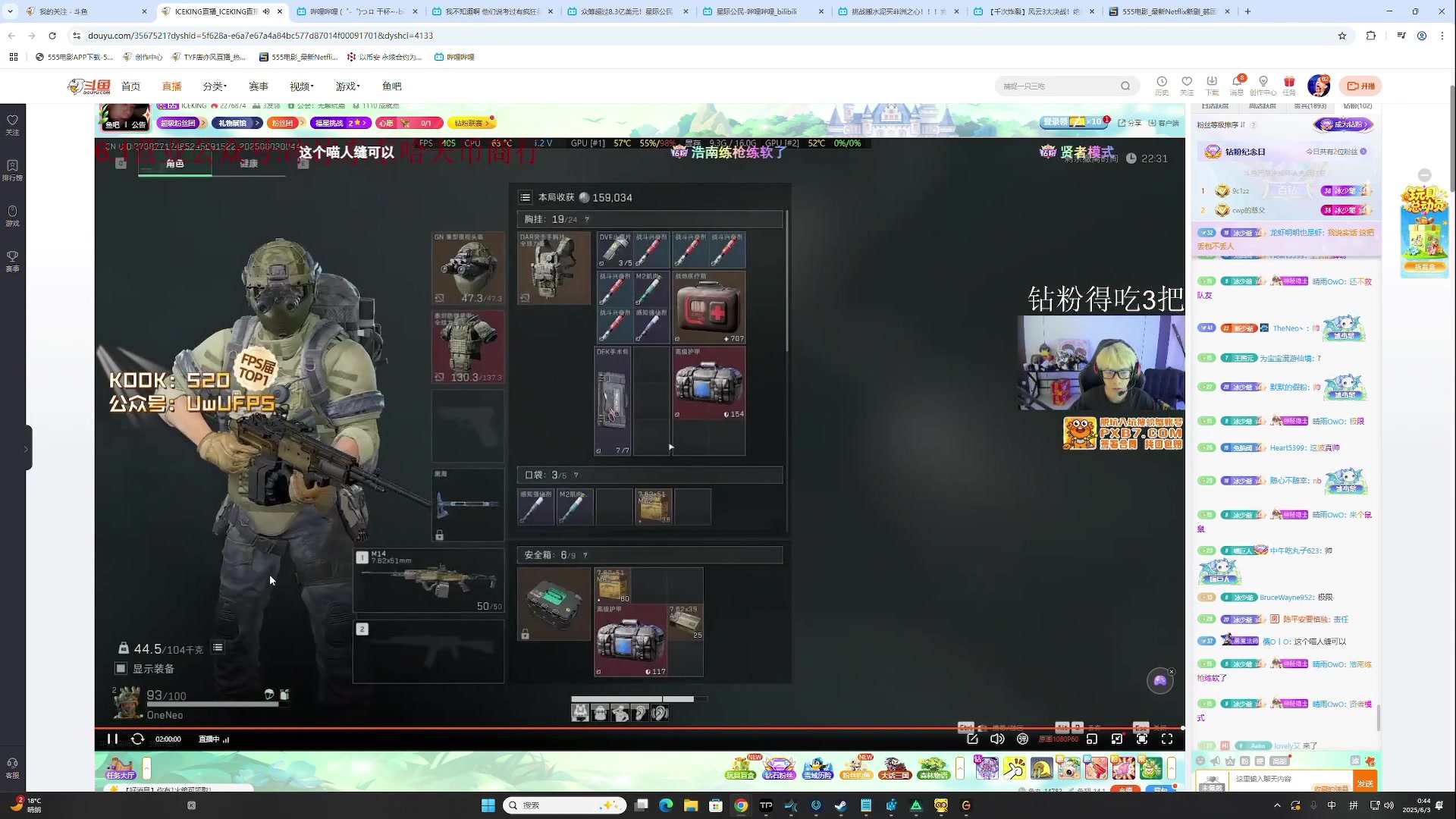Expand the collapsed left sidebar handle
The image size is (1456, 819).
27,448
